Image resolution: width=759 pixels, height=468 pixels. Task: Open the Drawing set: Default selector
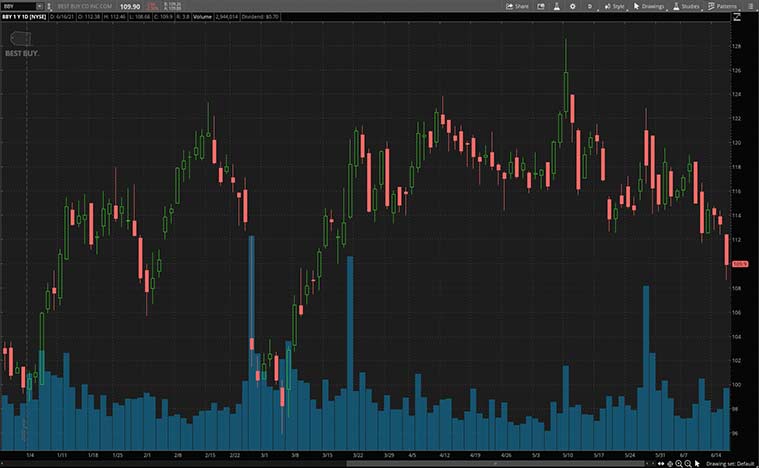[729, 463]
